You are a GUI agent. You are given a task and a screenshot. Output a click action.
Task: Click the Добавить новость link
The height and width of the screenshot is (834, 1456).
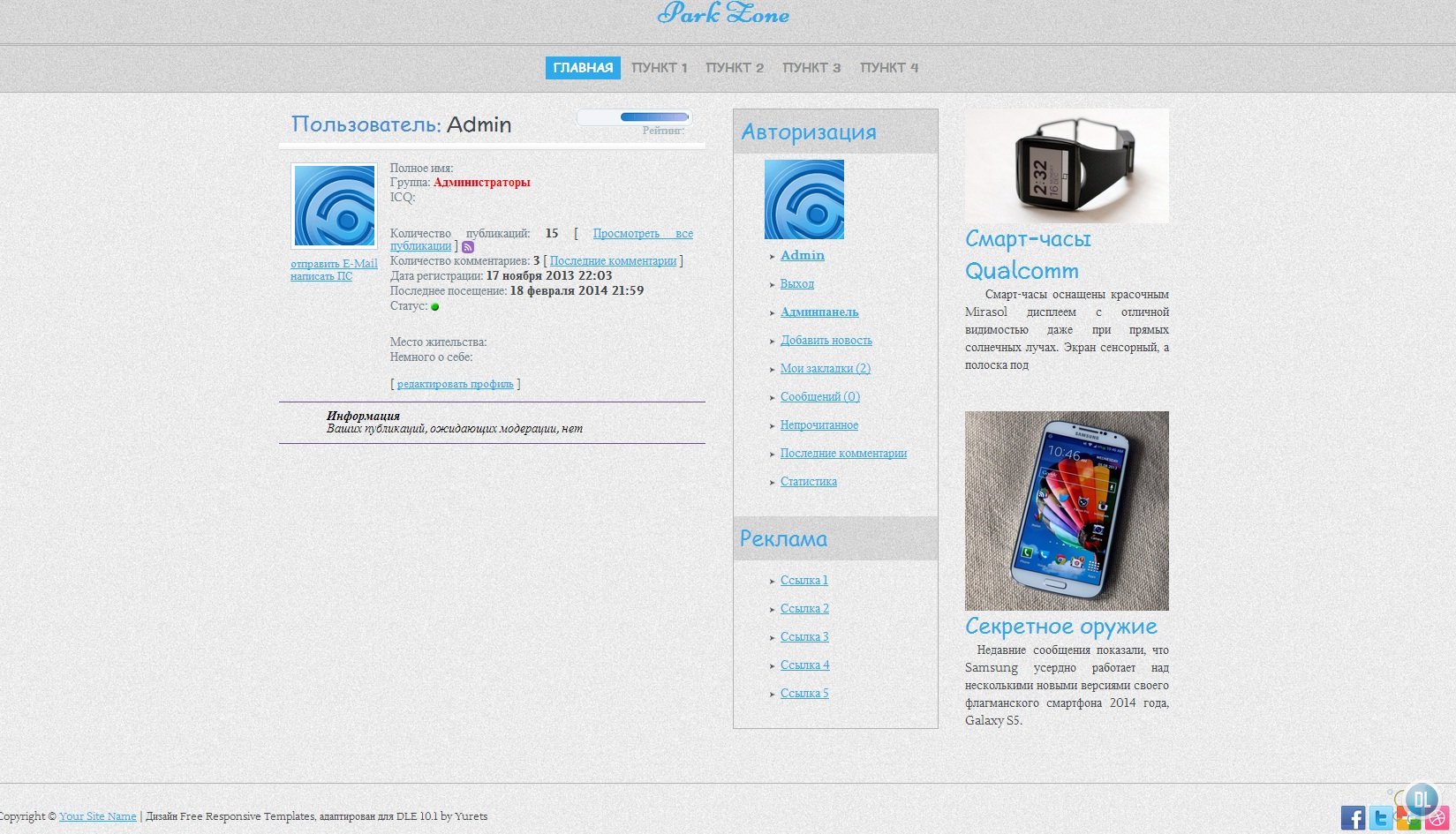[826, 341]
